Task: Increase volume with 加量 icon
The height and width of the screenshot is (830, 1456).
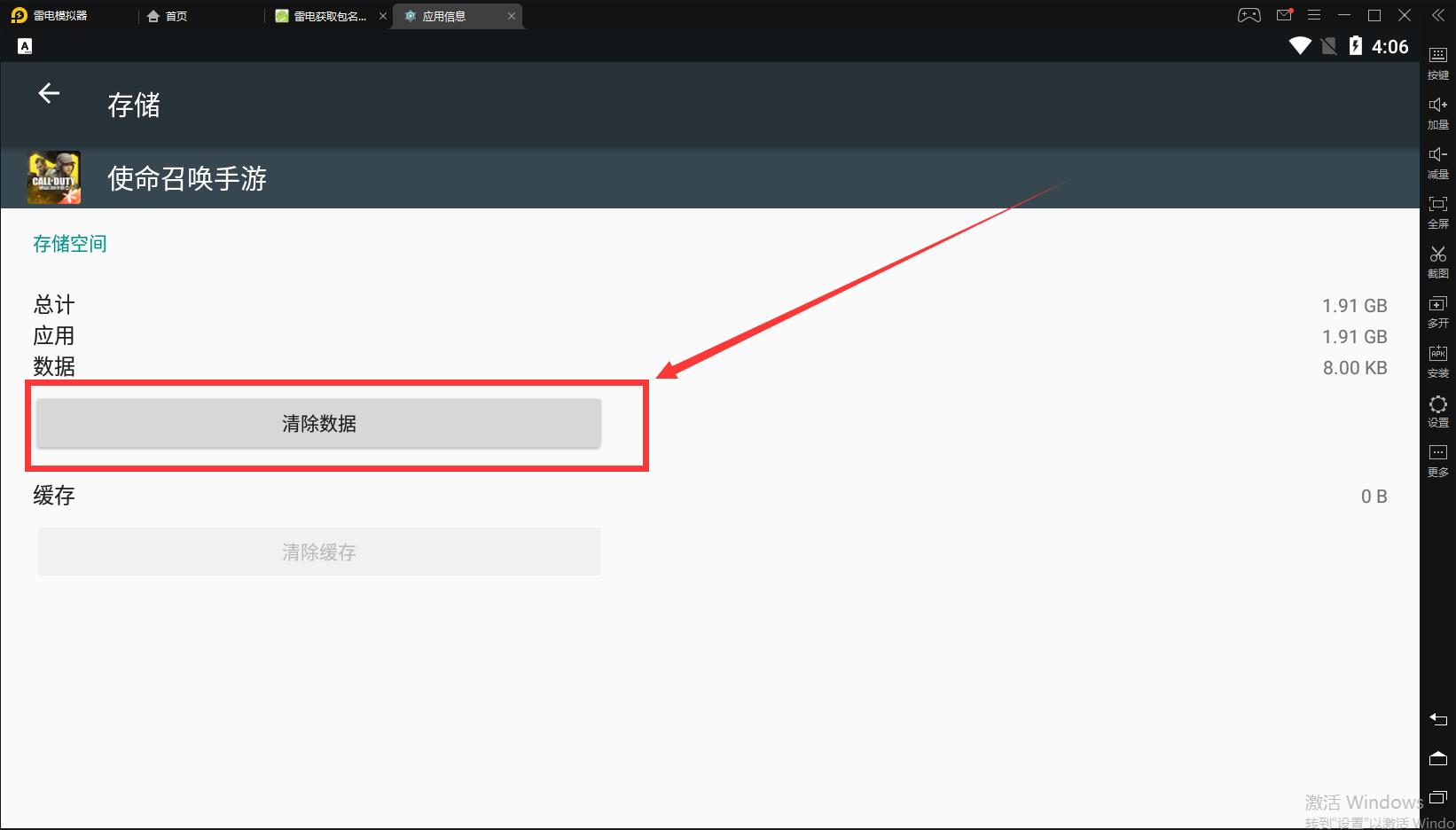Action: [x=1437, y=112]
